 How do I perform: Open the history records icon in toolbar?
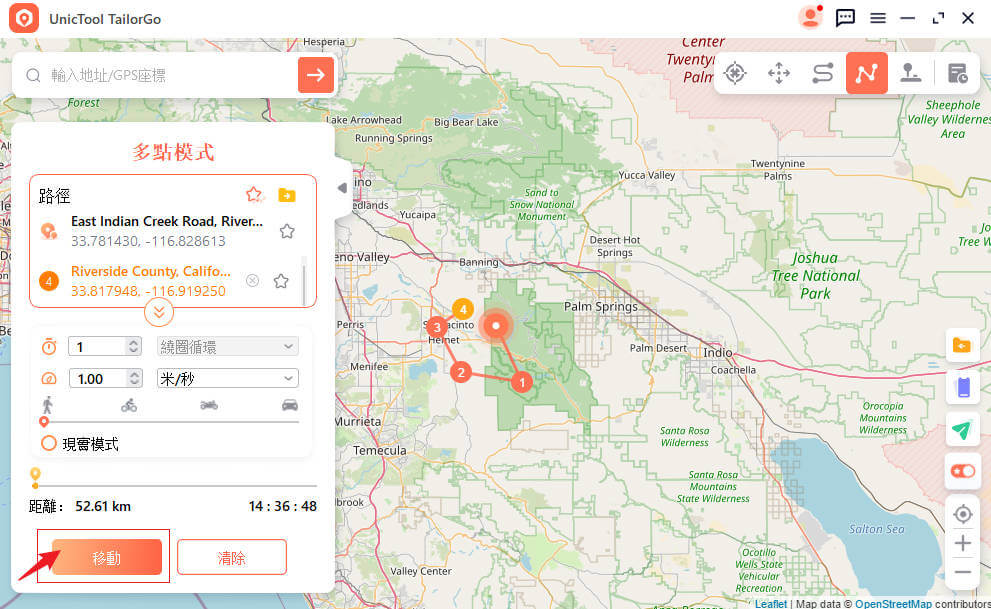tap(958, 73)
